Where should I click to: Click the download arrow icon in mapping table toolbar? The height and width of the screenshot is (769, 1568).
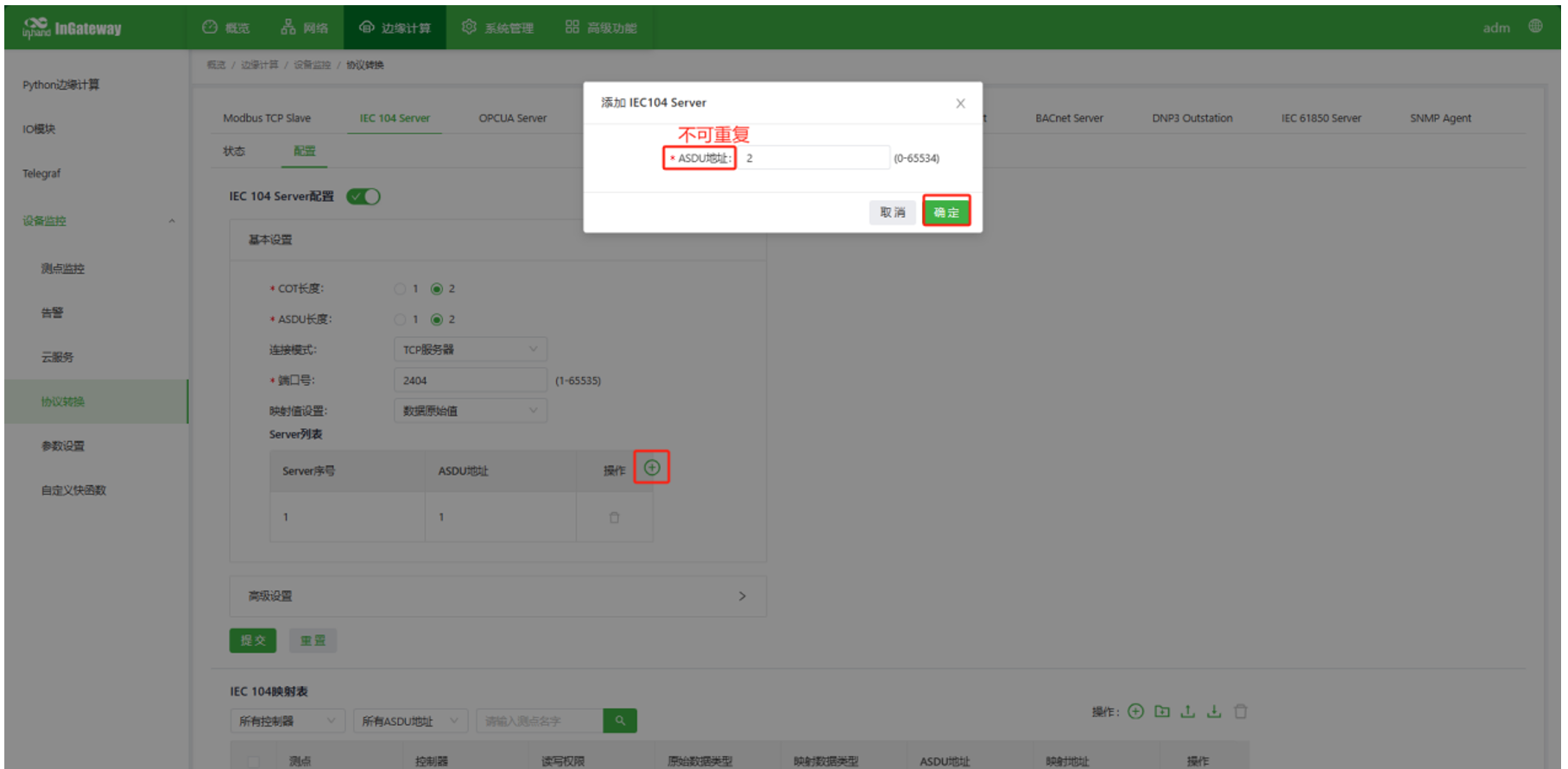click(1214, 711)
